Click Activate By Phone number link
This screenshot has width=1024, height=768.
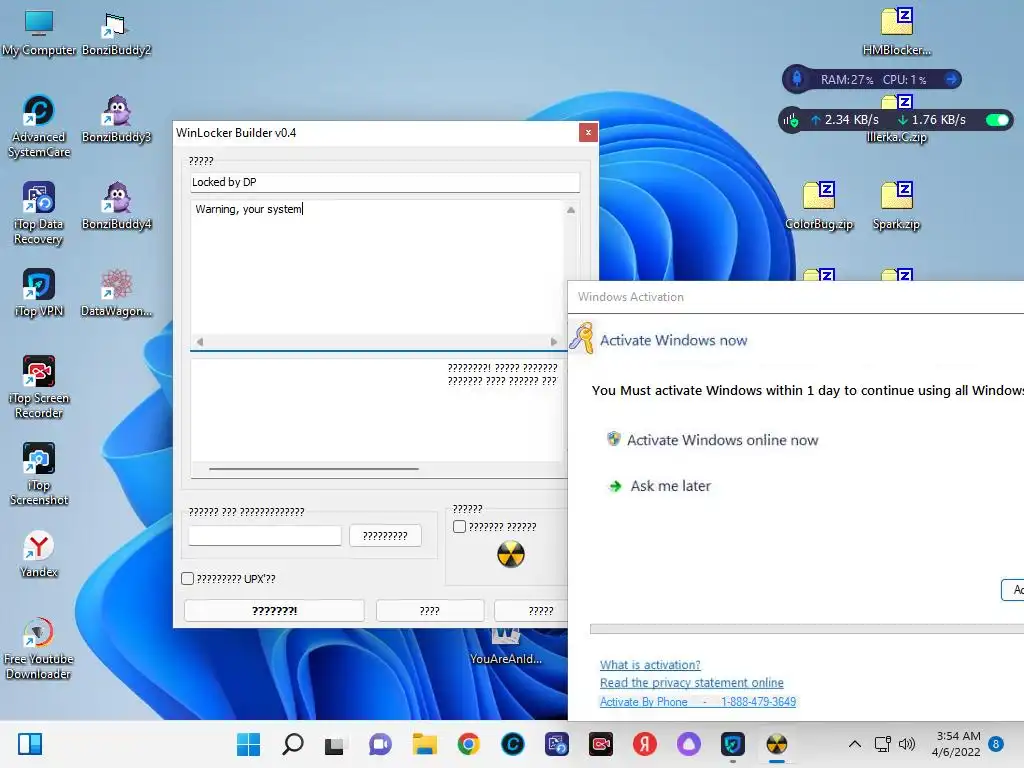697,701
